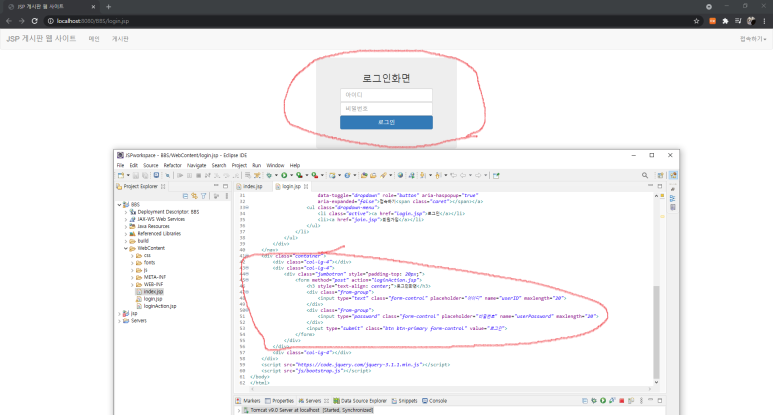Switch to the Markers tab
This screenshot has height=415, width=773.
[248, 401]
